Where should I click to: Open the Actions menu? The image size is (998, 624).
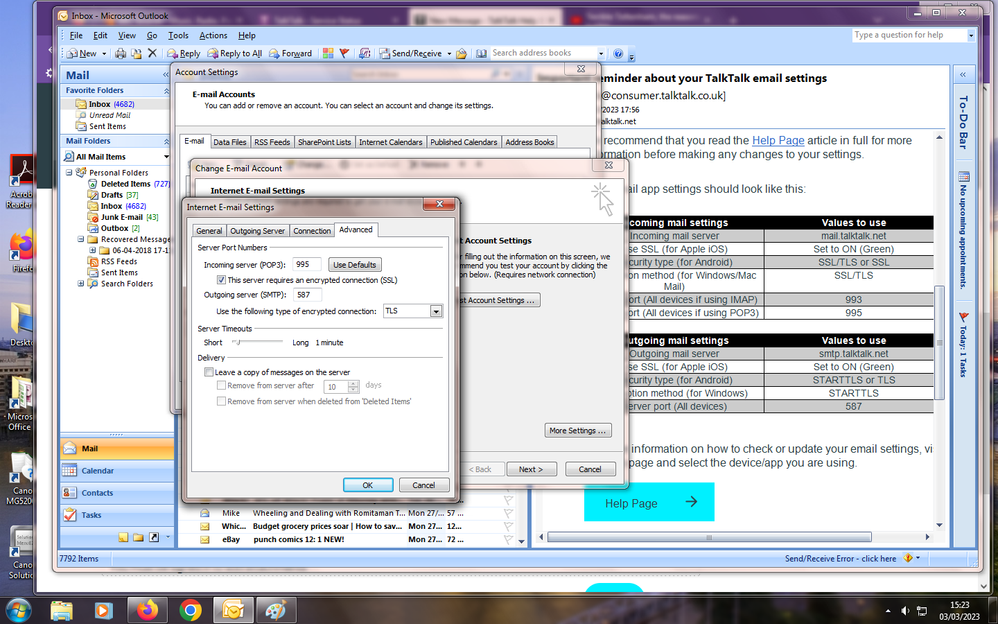(x=213, y=36)
